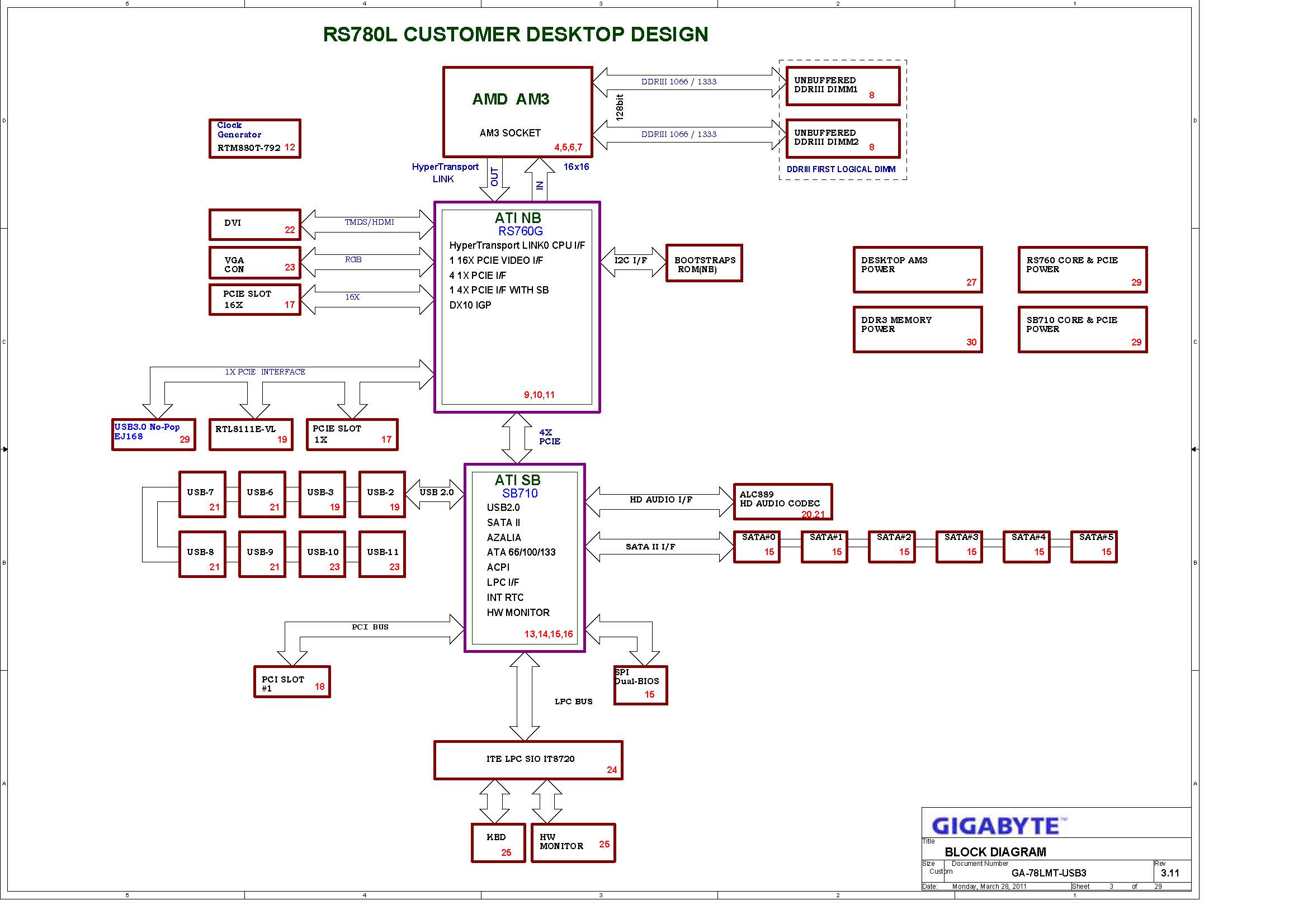Click the USB-9 block
The width and height of the screenshot is (1308, 924).
[x=262, y=554]
